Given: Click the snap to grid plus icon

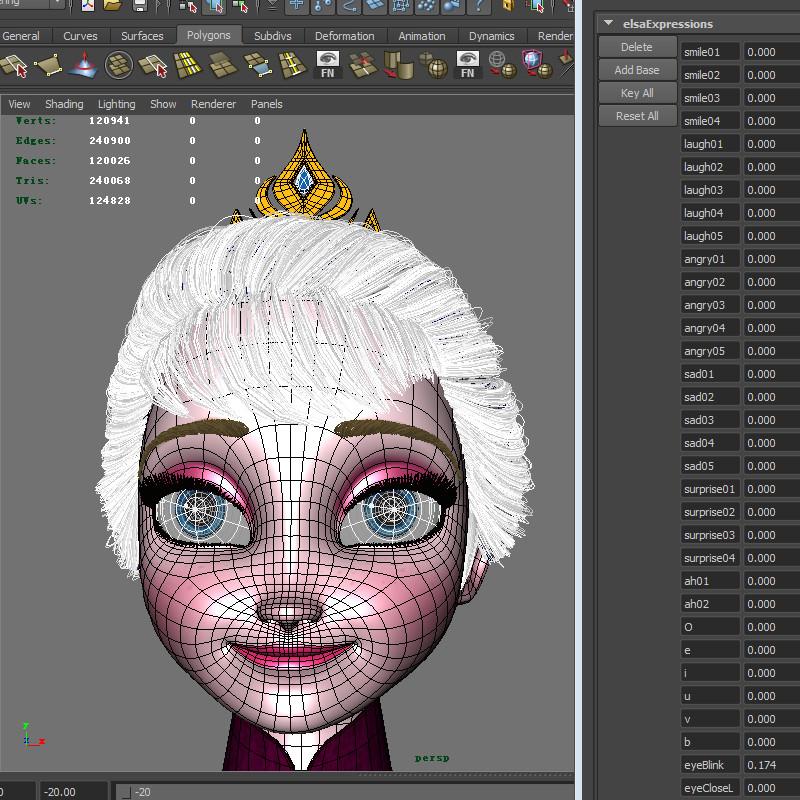Looking at the screenshot, I should tap(297, 6).
